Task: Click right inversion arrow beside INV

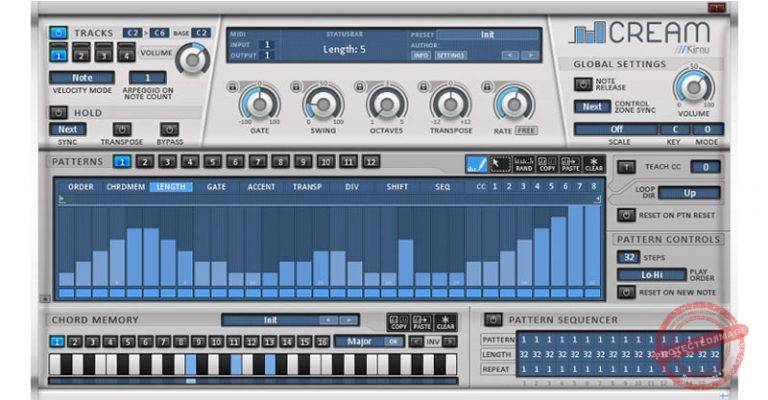Action: coord(450,341)
